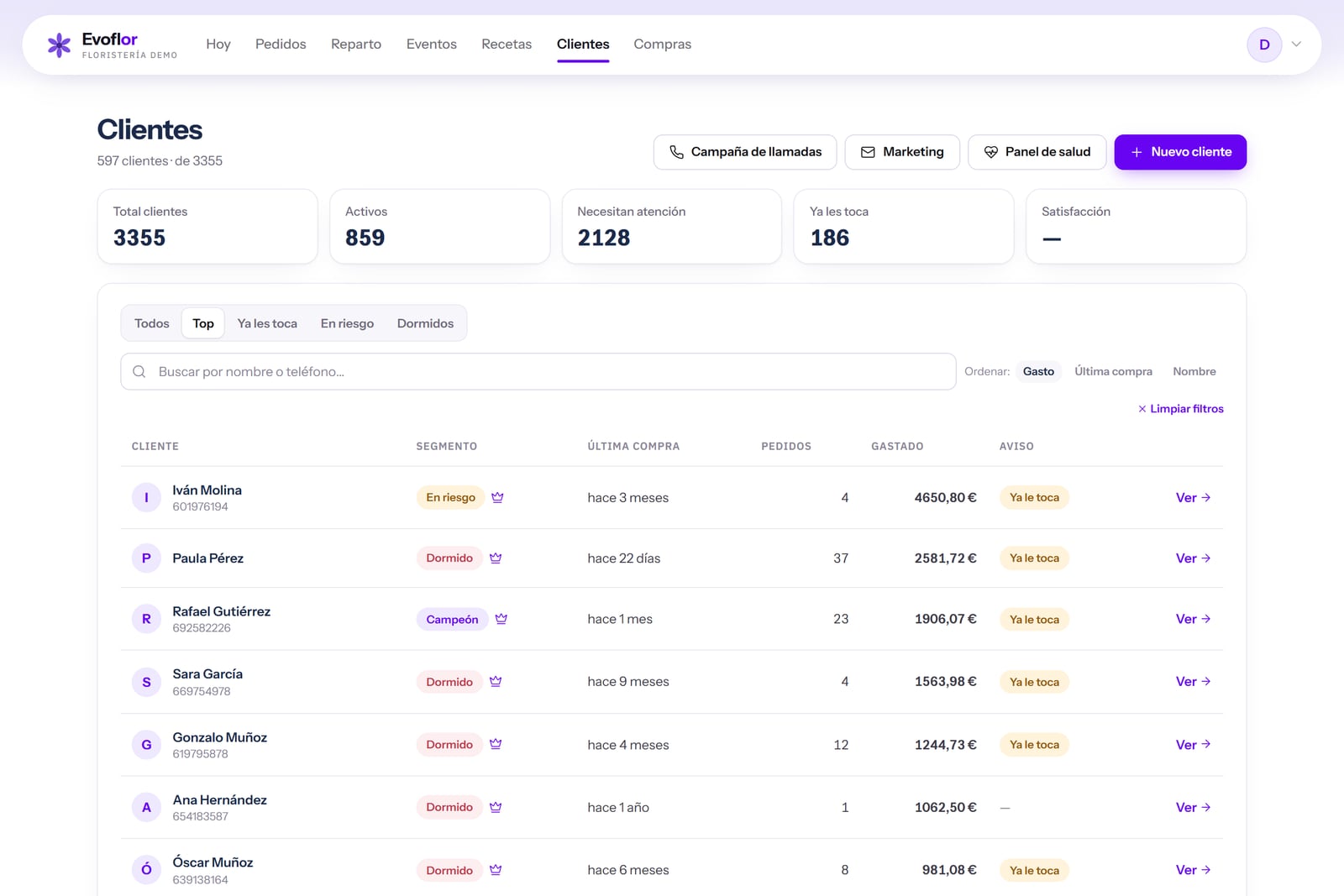Open the user avatar D menu
1344x896 pixels.
click(x=1264, y=45)
